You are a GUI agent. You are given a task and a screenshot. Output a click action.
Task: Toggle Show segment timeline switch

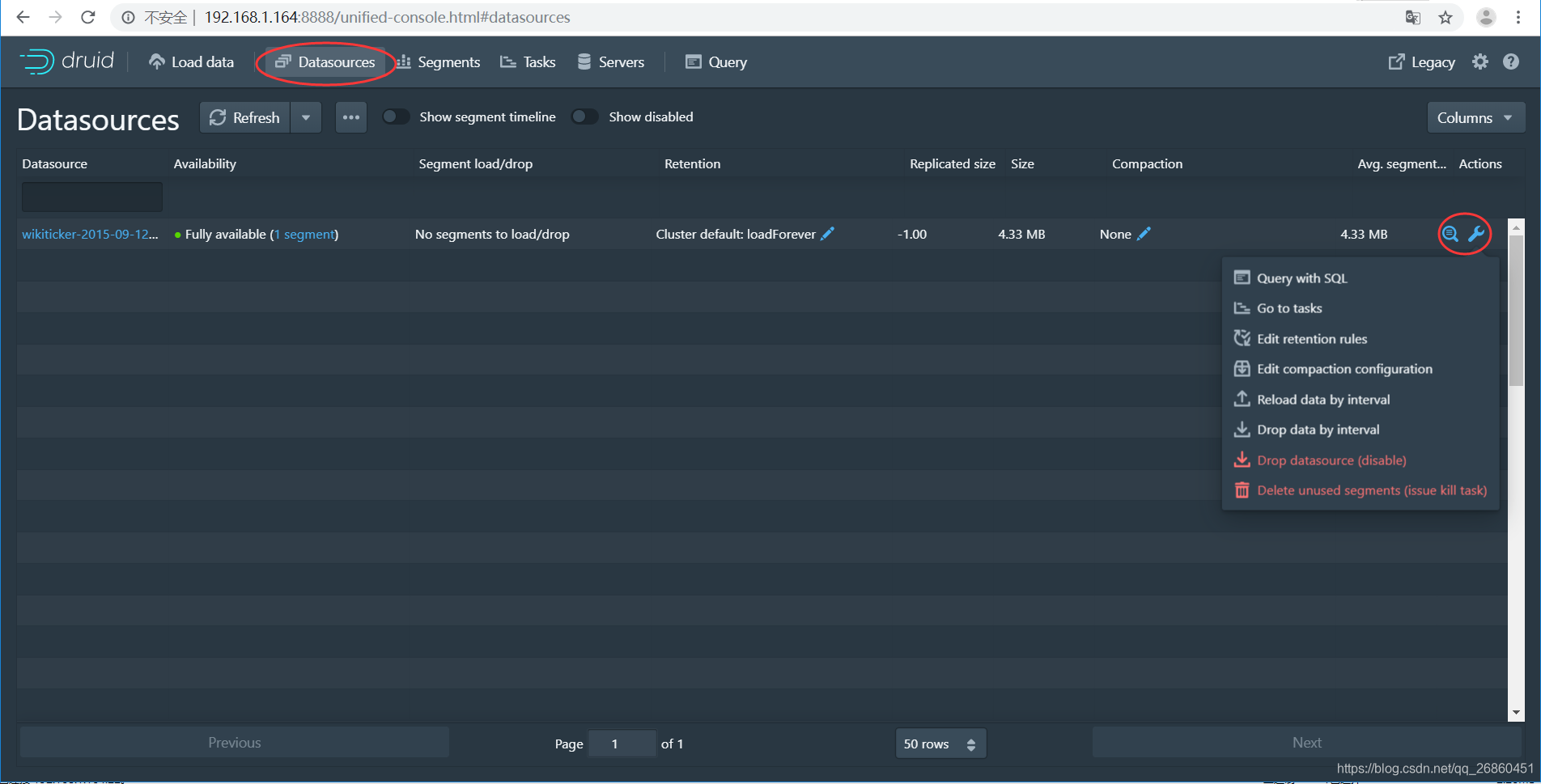[x=396, y=117]
